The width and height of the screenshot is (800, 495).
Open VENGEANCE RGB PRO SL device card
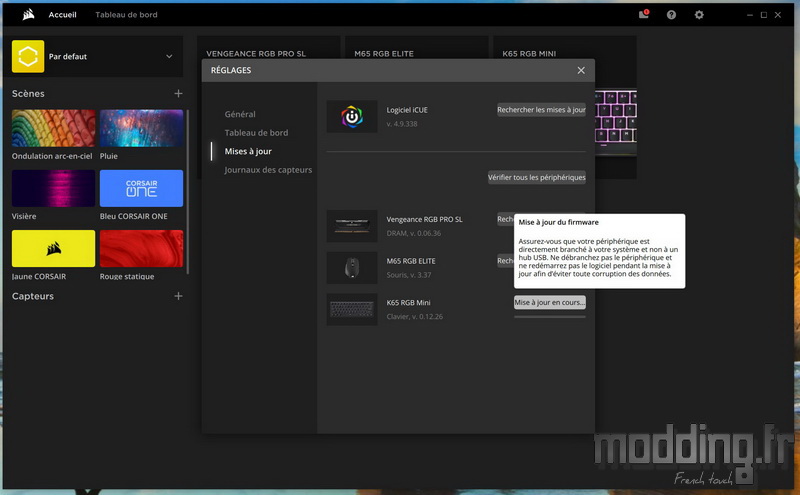256,54
